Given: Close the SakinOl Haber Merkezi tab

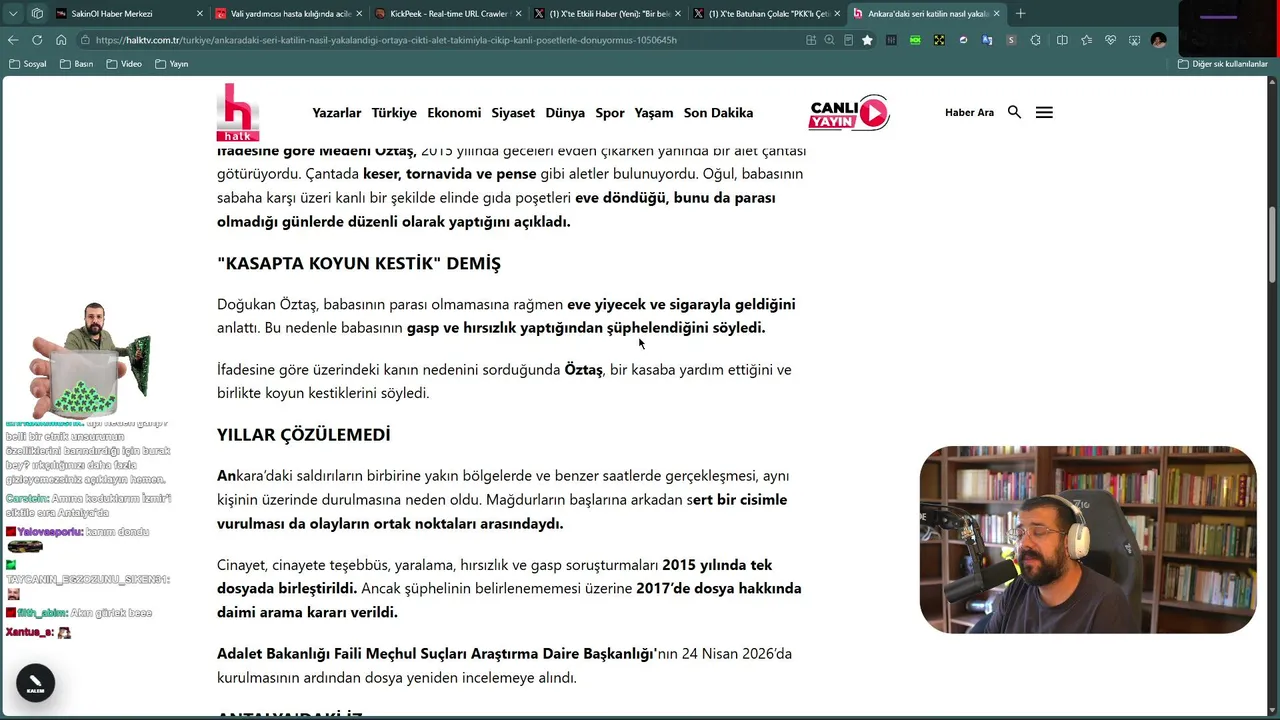Looking at the screenshot, I should 200,14.
